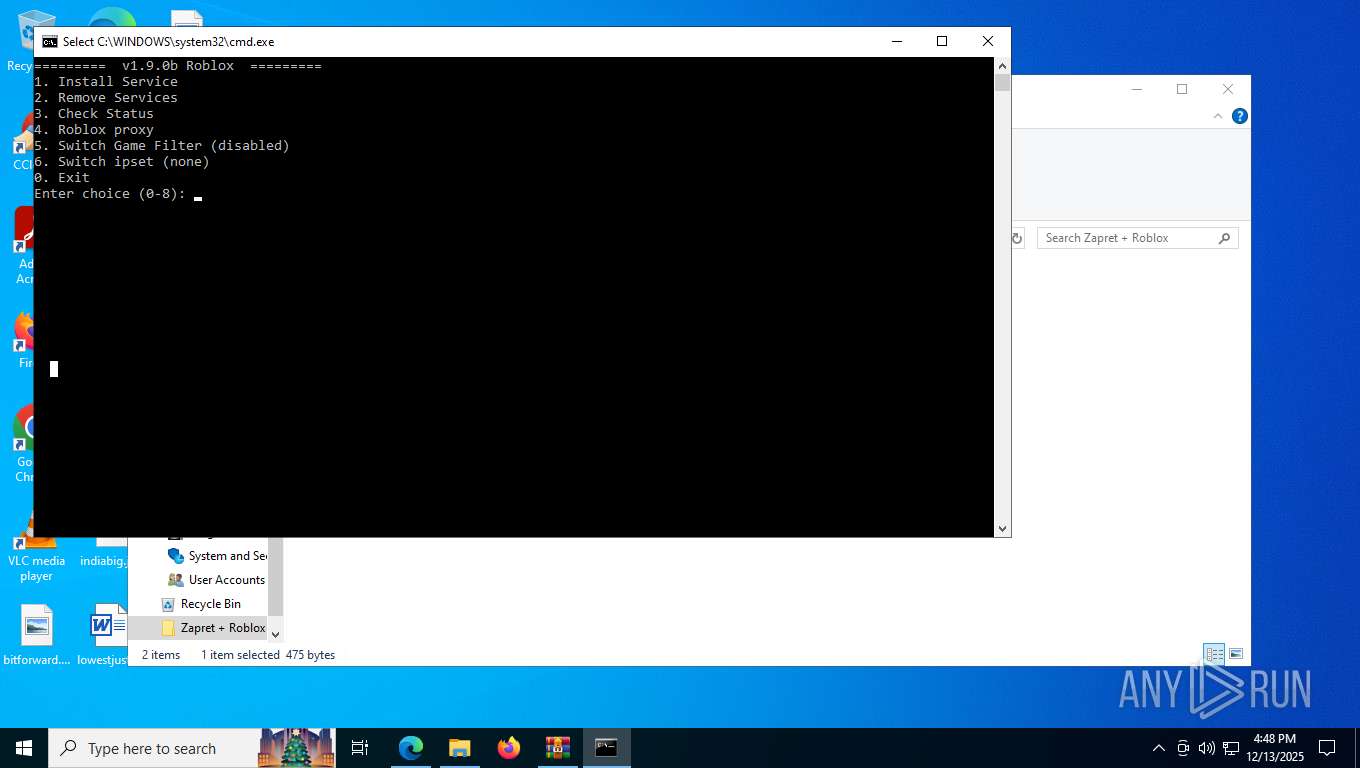Click the "0. Exit" line
Screen dimensions: 1360x768
click(x=62, y=178)
